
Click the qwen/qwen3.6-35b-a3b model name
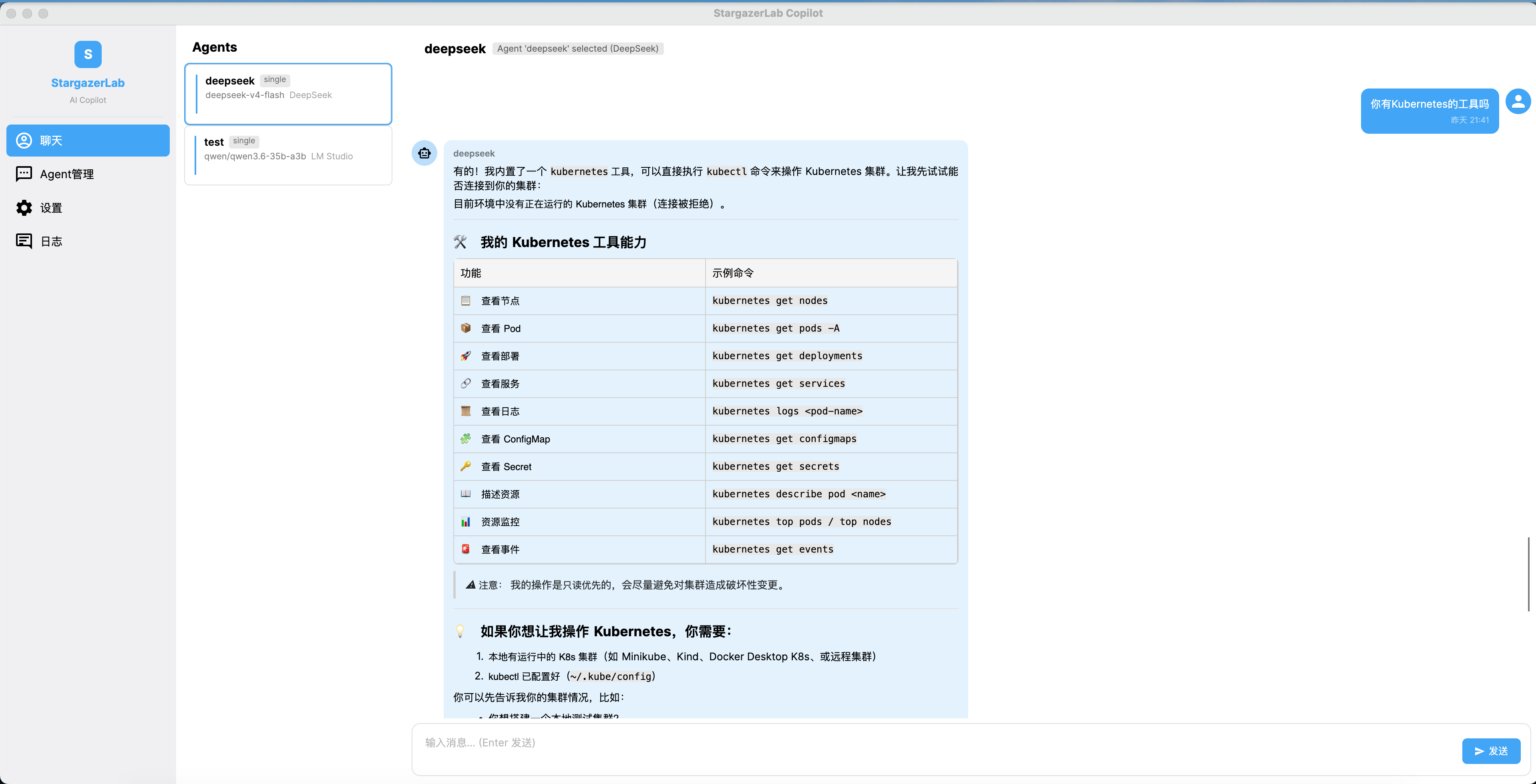[x=255, y=156]
